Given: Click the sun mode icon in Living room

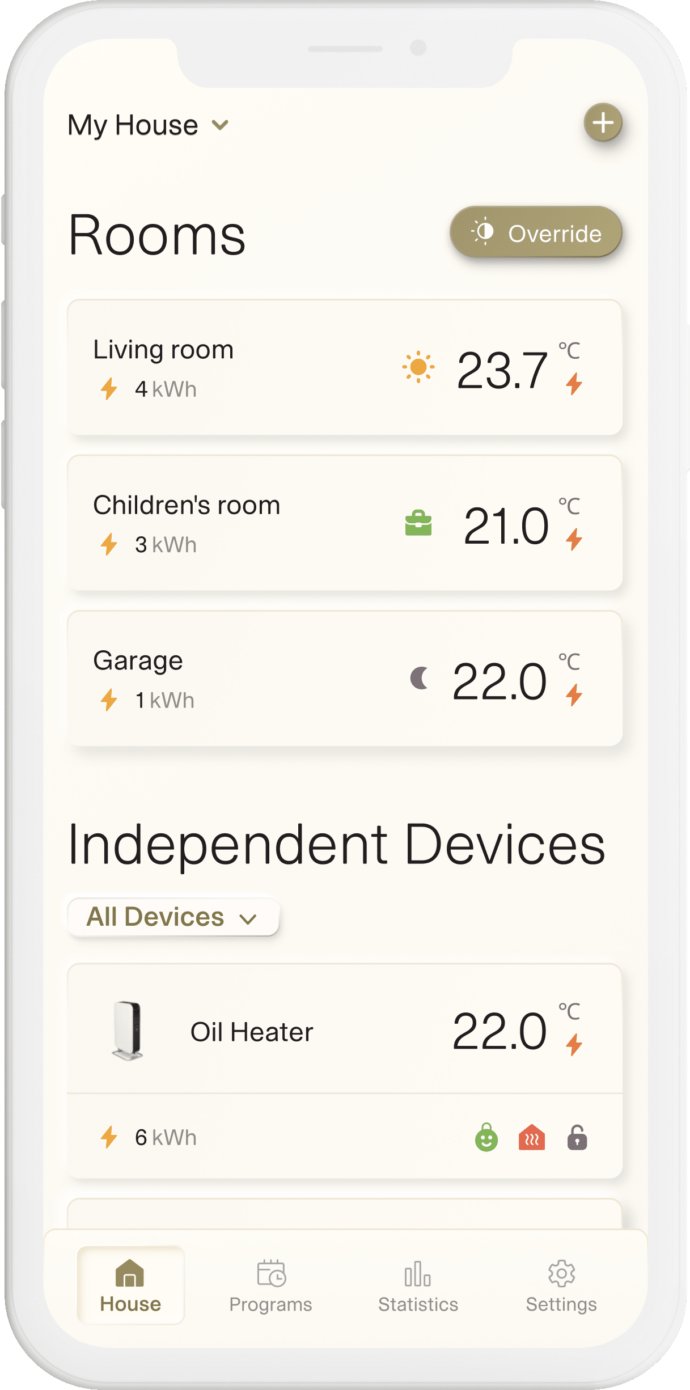Looking at the screenshot, I should [x=418, y=368].
